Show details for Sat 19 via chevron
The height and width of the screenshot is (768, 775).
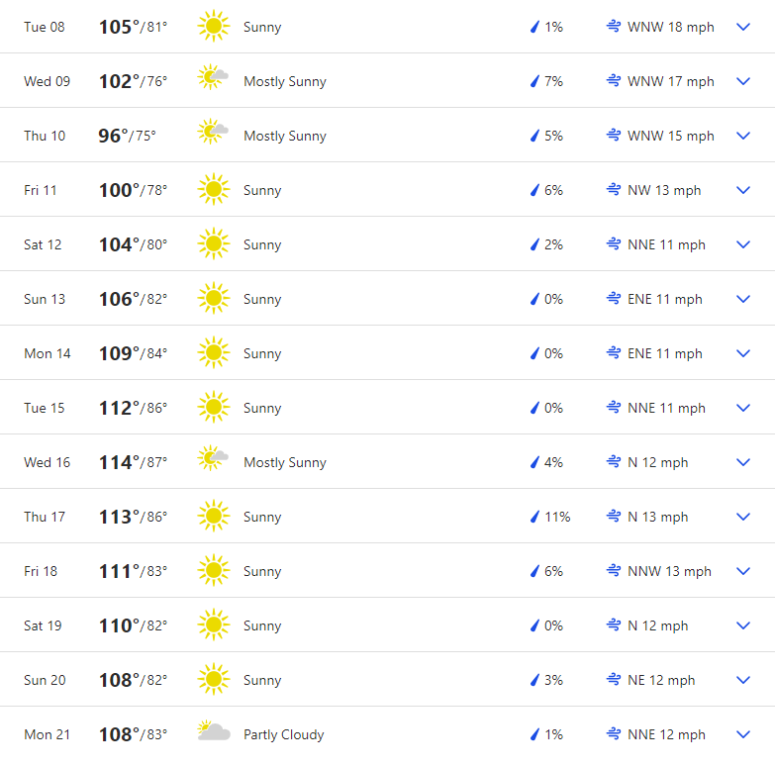743,626
